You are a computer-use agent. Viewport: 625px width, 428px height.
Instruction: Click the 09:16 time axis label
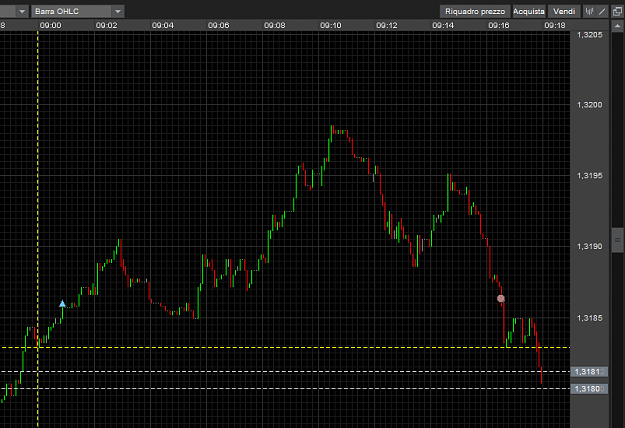click(499, 26)
